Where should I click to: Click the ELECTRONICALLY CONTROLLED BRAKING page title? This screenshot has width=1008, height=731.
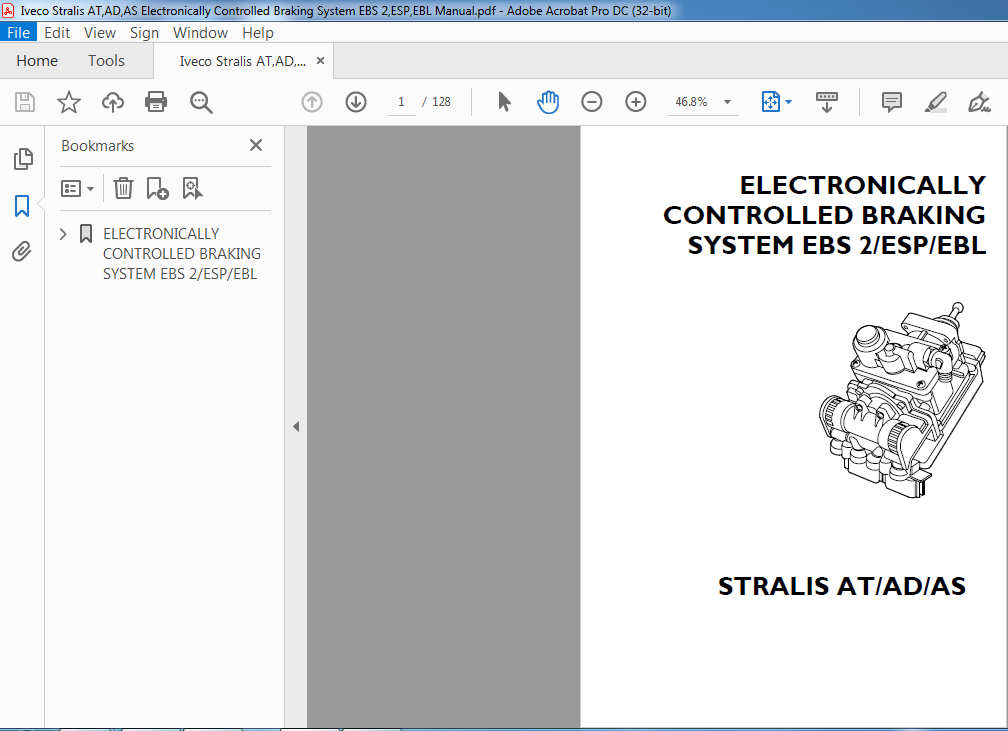tap(824, 215)
